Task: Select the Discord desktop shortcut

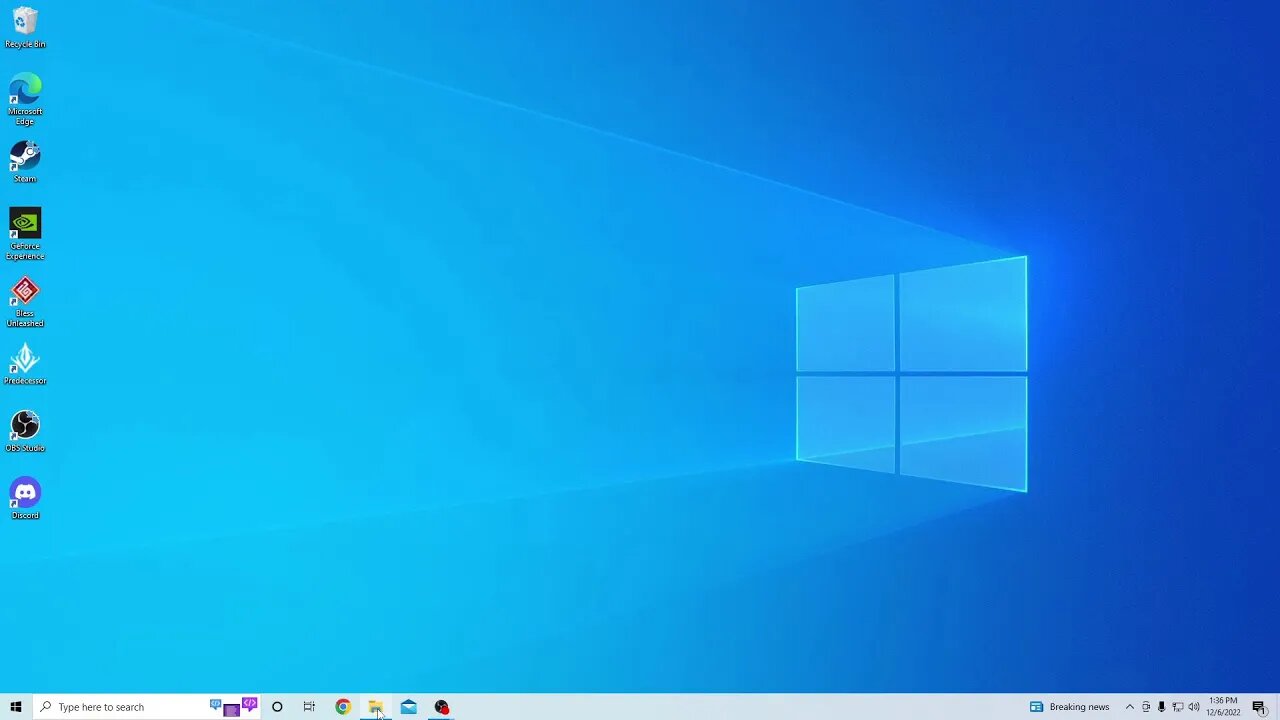Action: tap(25, 498)
